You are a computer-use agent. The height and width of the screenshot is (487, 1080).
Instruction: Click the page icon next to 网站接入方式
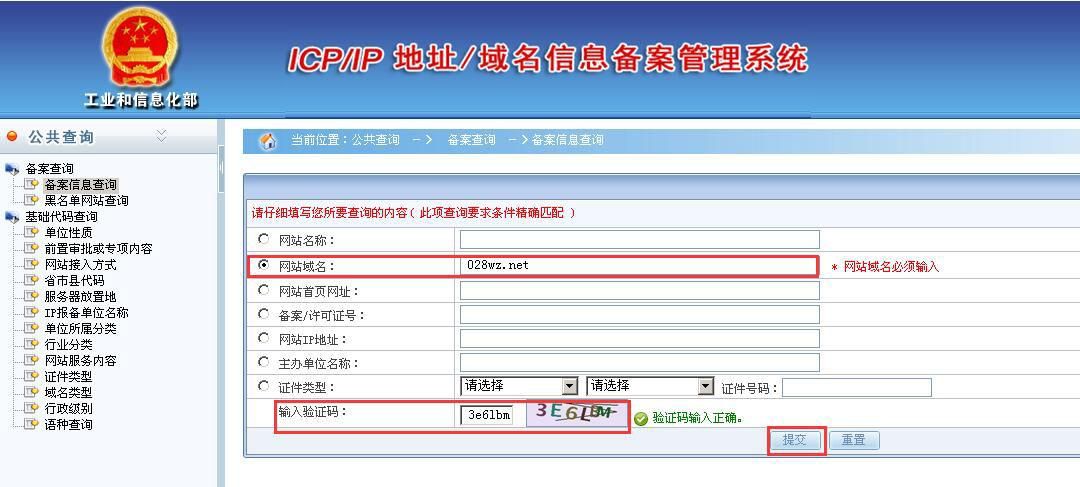(32, 265)
